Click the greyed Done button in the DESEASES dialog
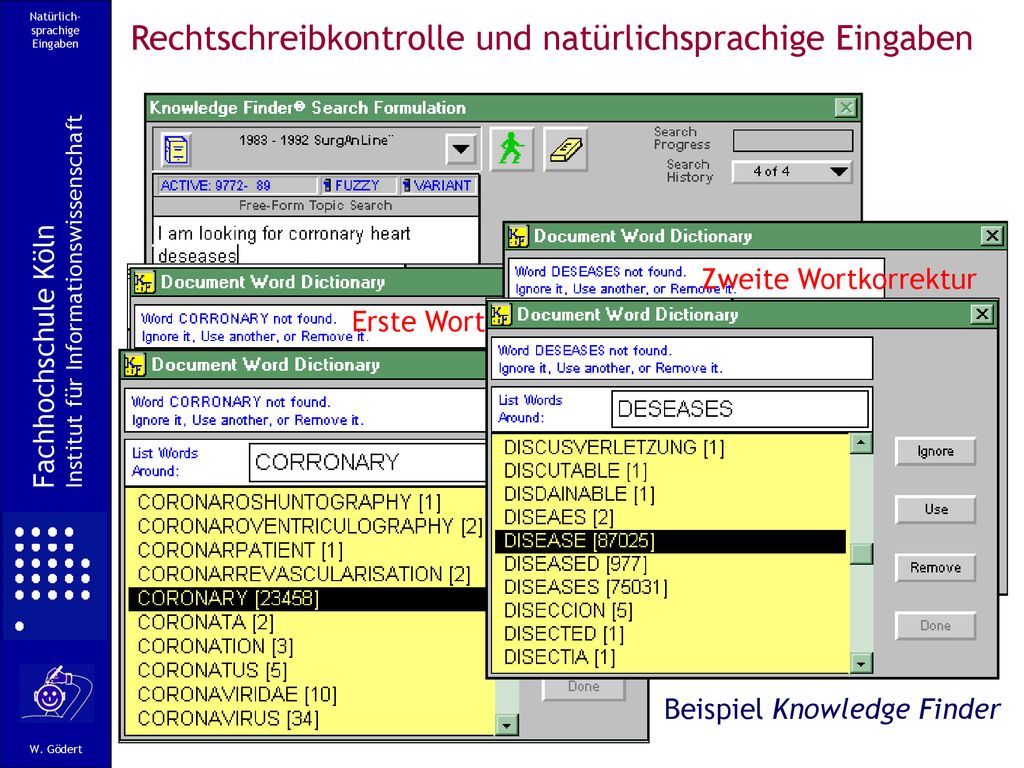This screenshot has height=768, width=1024. pyautogui.click(x=935, y=626)
